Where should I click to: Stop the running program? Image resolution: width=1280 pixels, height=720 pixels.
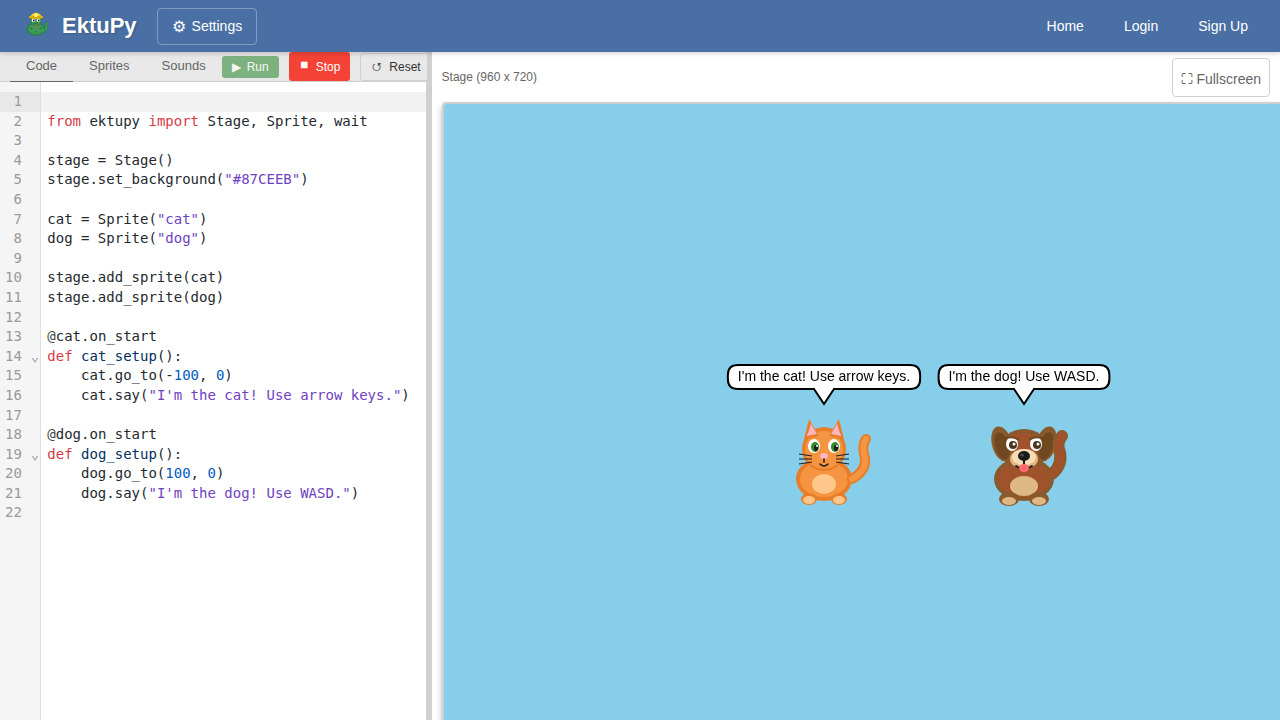[x=319, y=67]
